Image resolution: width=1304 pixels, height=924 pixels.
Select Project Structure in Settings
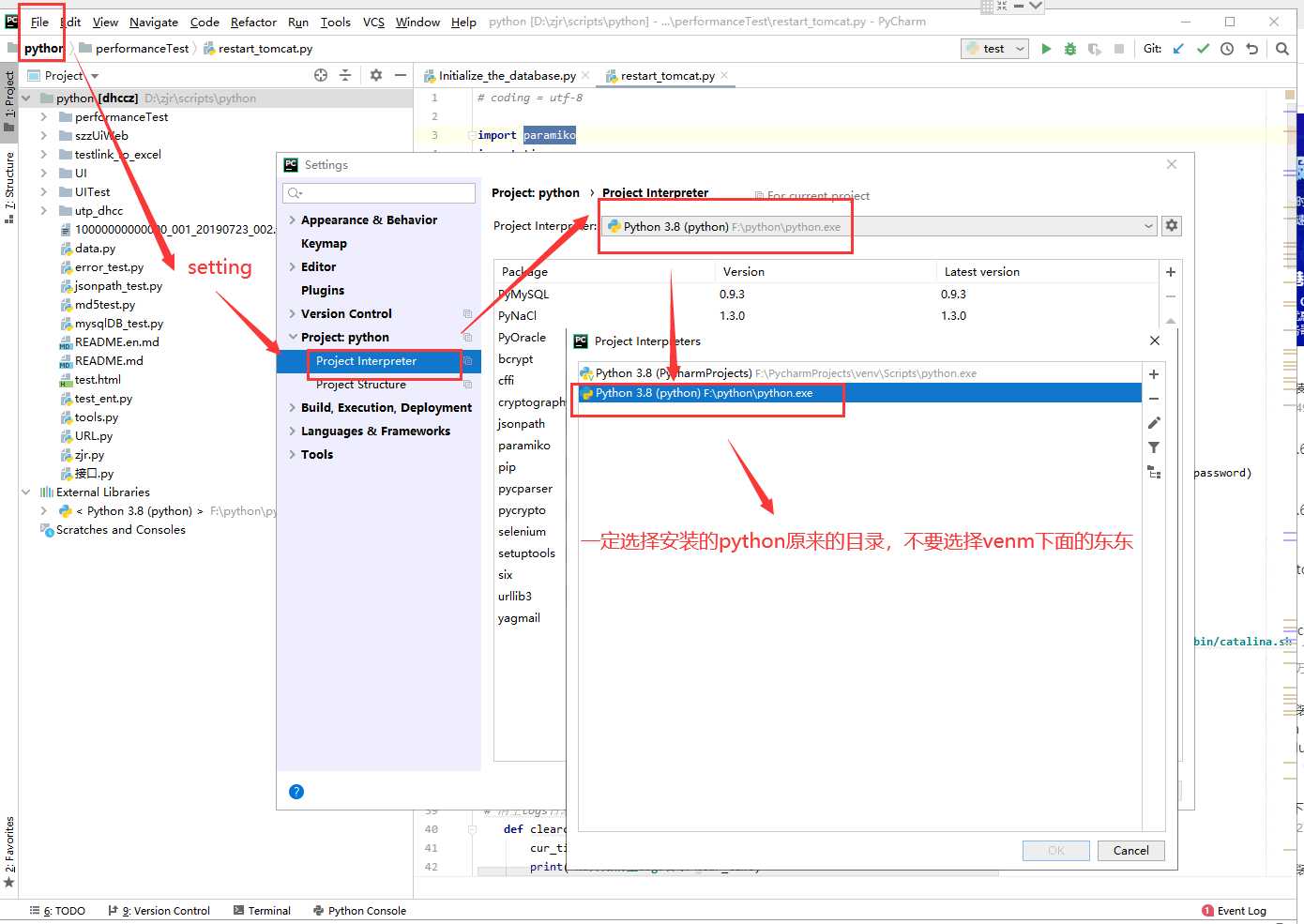(x=361, y=385)
